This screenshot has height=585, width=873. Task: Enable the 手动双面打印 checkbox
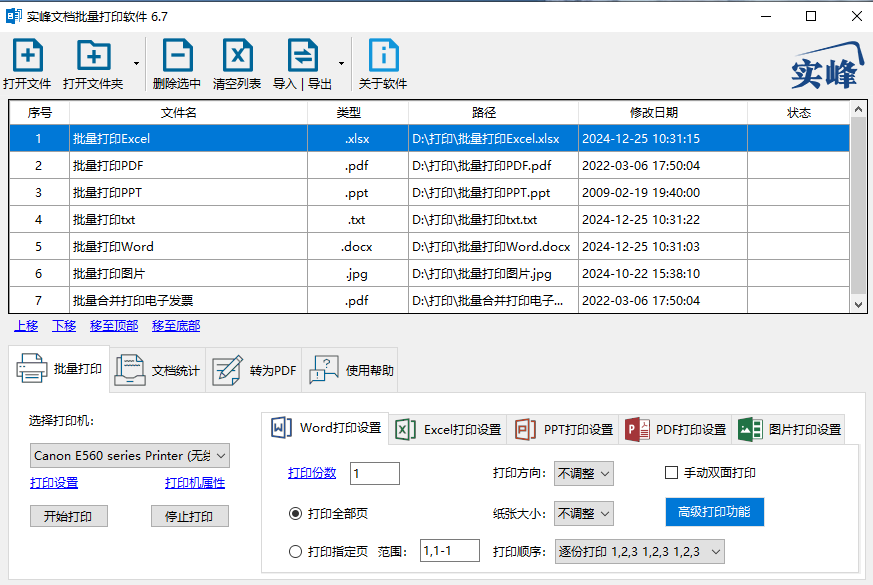point(671,473)
